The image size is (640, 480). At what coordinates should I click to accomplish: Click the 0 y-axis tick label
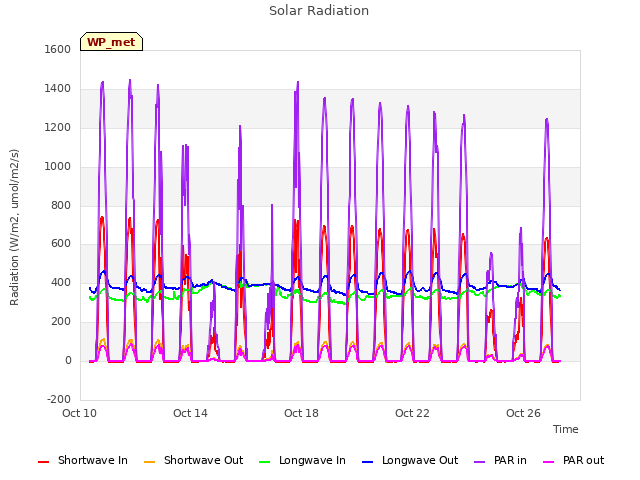point(68,361)
